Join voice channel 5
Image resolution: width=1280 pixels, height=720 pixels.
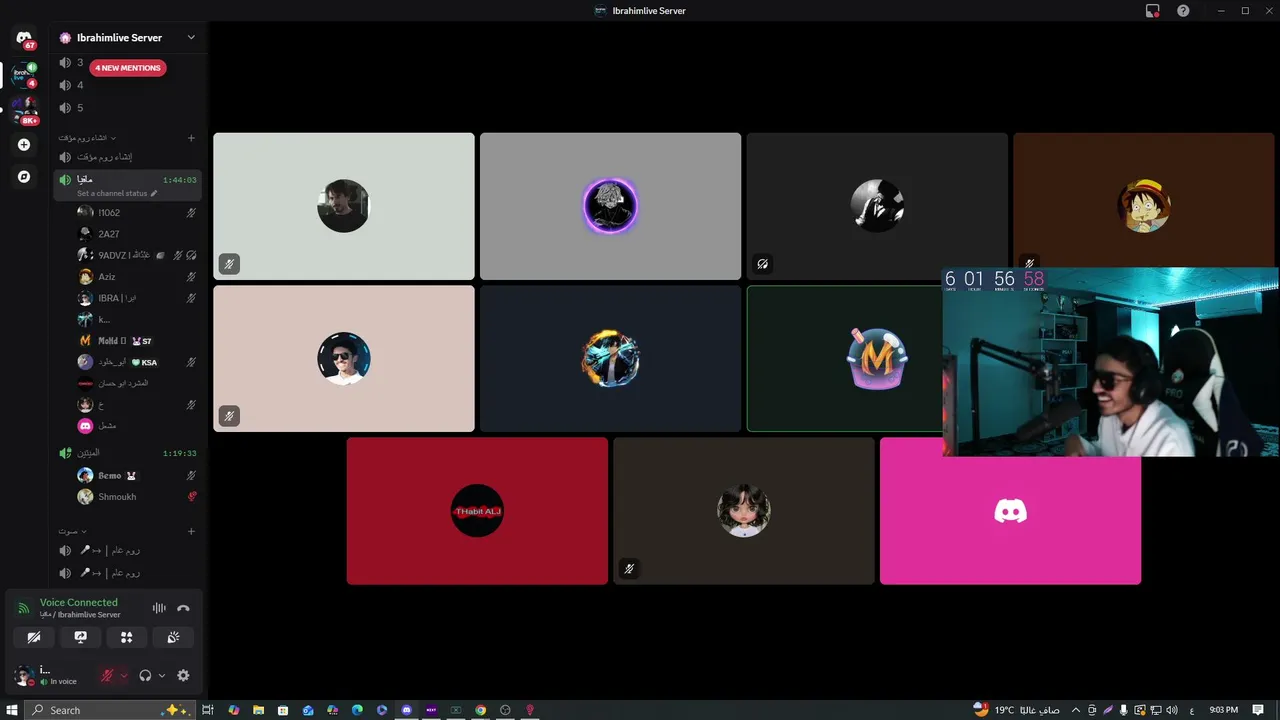click(127, 108)
